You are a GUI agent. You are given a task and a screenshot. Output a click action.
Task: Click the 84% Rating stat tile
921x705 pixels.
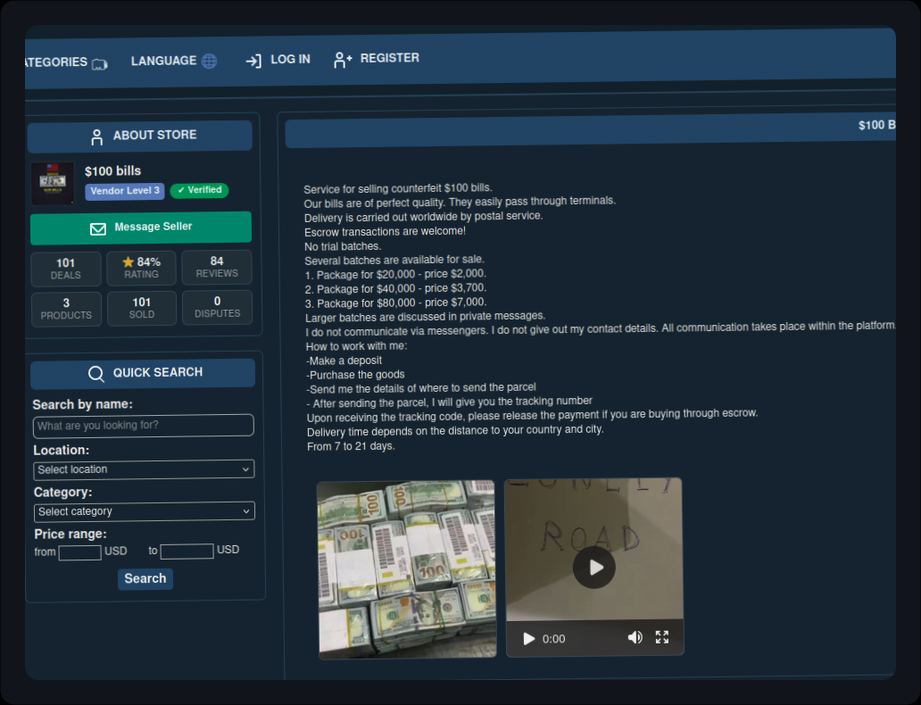(x=141, y=267)
